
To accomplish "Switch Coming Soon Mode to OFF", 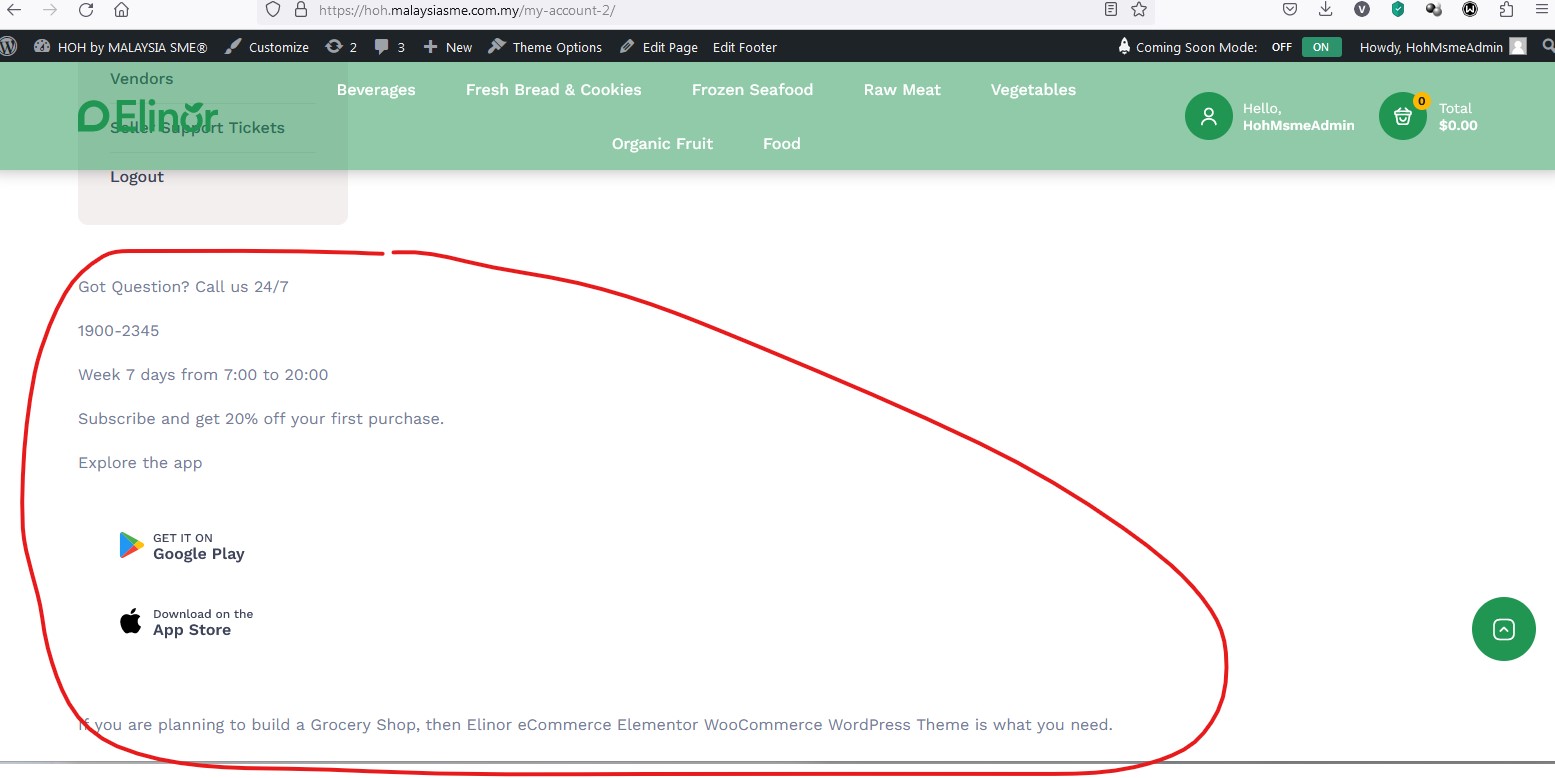I will (x=1282, y=47).
